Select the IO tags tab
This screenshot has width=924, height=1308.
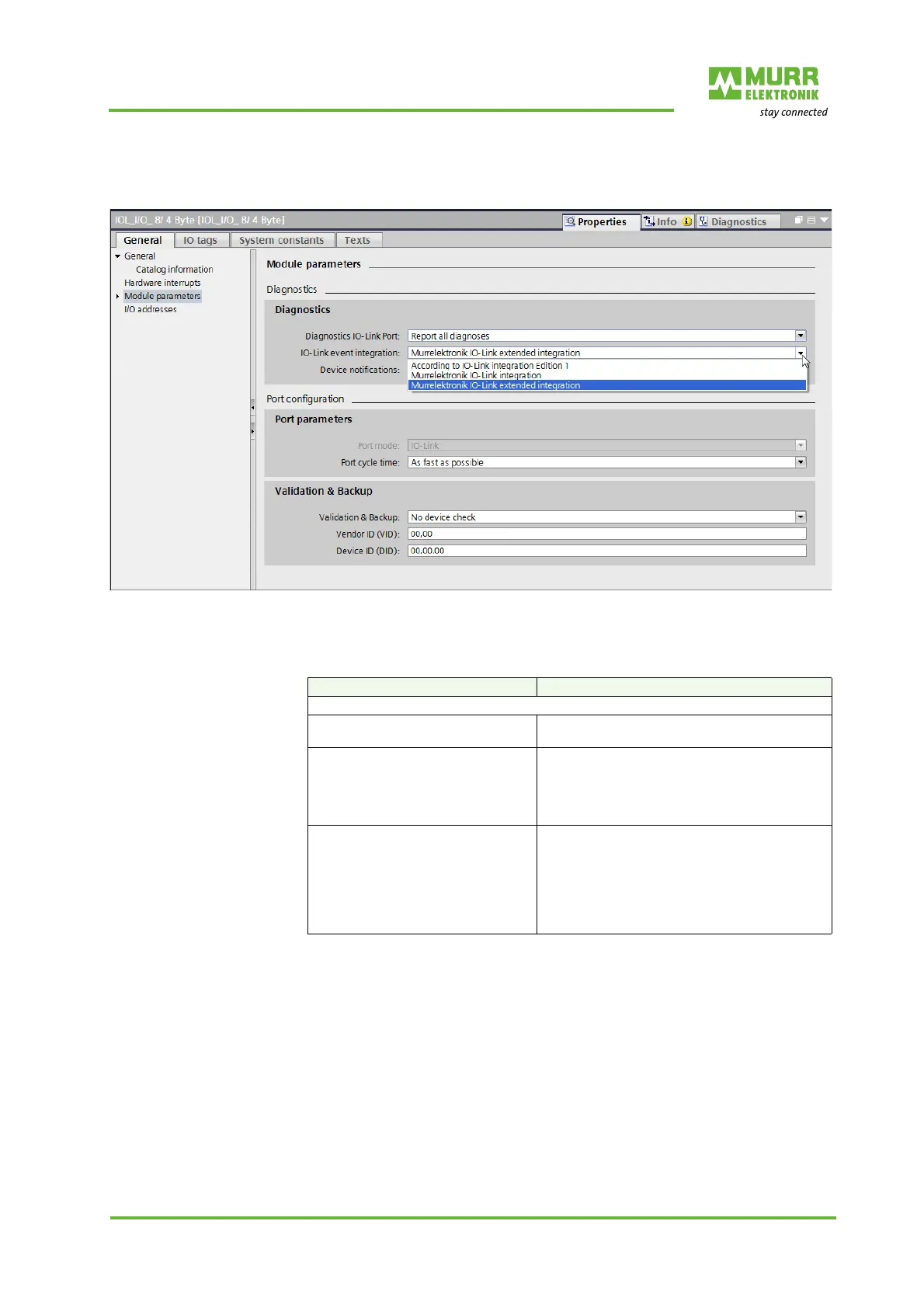coord(200,241)
